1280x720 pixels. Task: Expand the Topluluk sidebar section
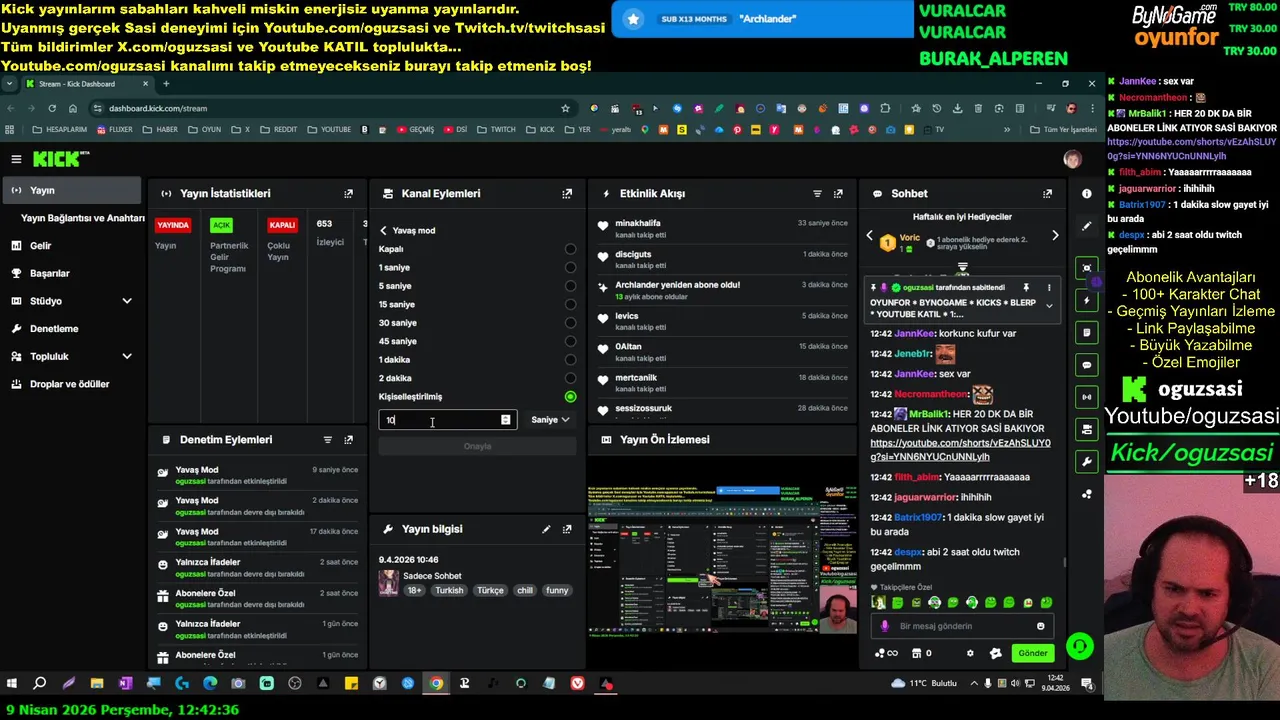point(127,356)
